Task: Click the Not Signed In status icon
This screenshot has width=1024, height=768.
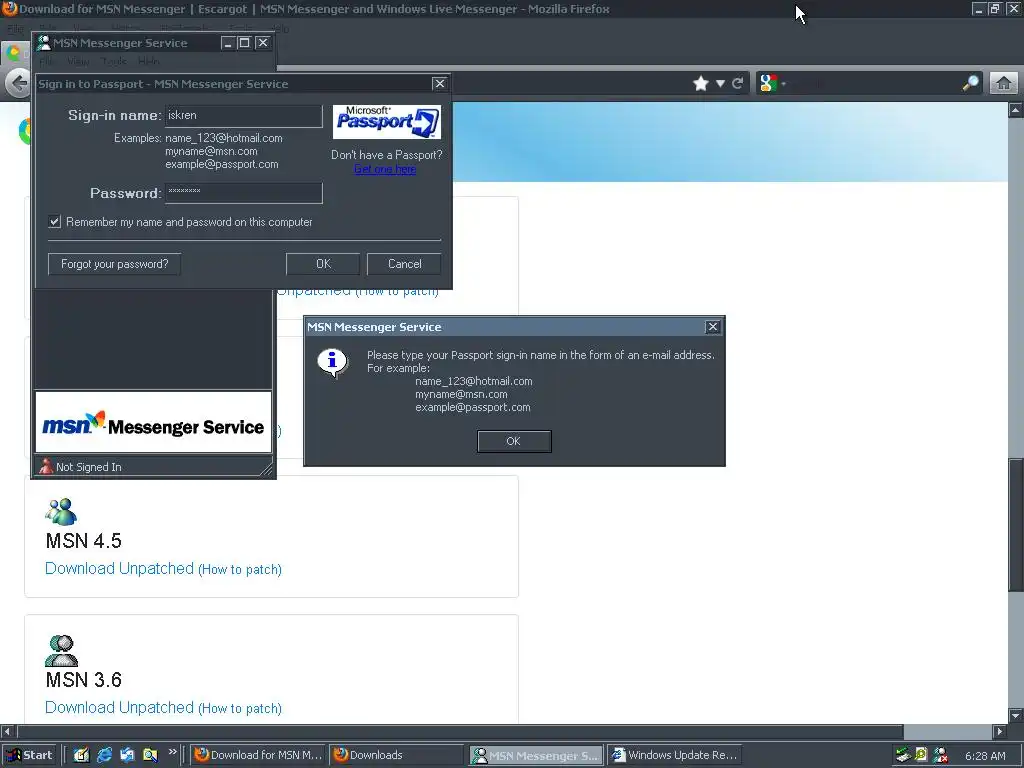Action: (46, 466)
